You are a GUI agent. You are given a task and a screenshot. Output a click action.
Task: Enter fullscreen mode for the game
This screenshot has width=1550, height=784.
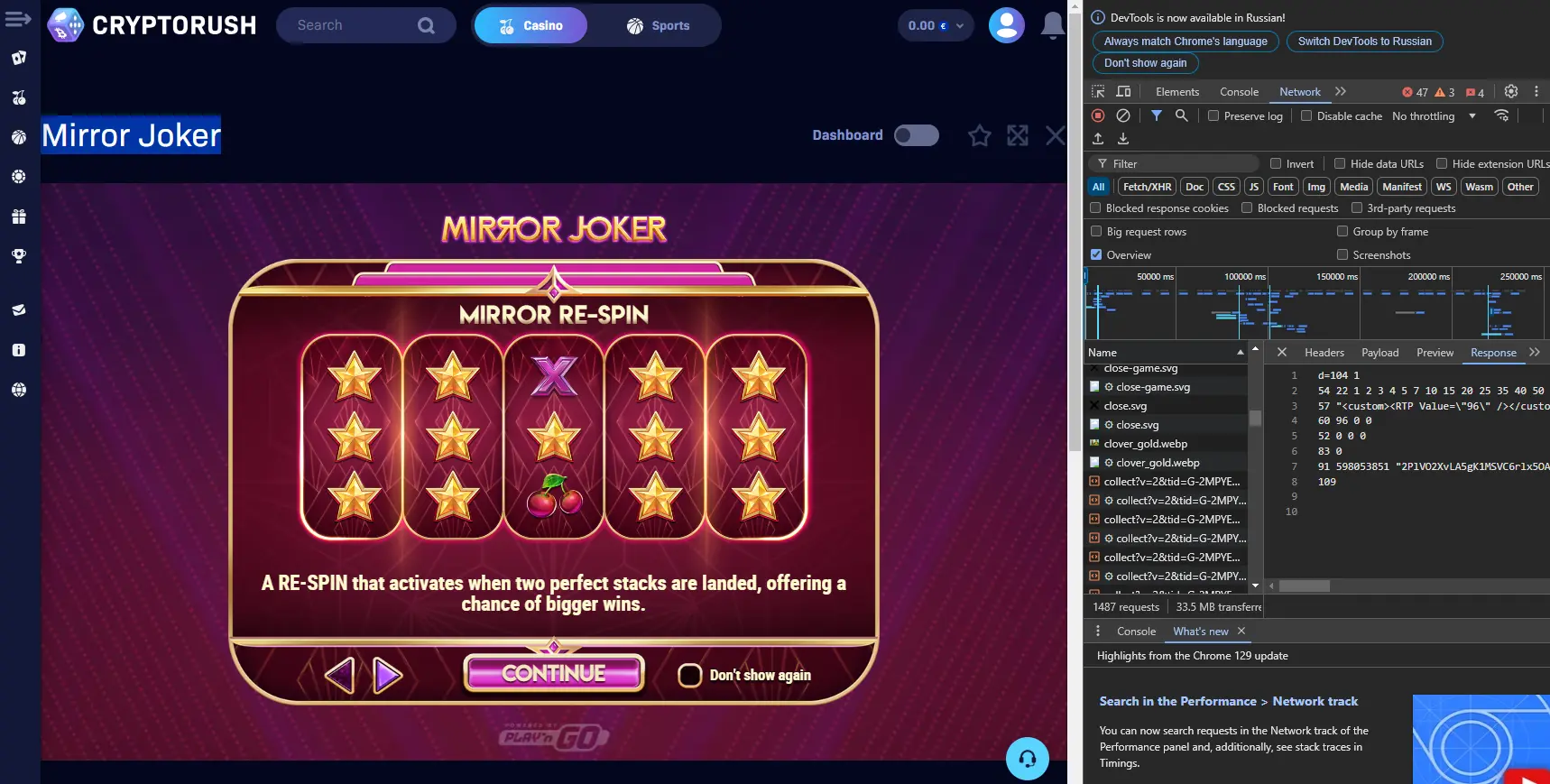[x=1018, y=135]
